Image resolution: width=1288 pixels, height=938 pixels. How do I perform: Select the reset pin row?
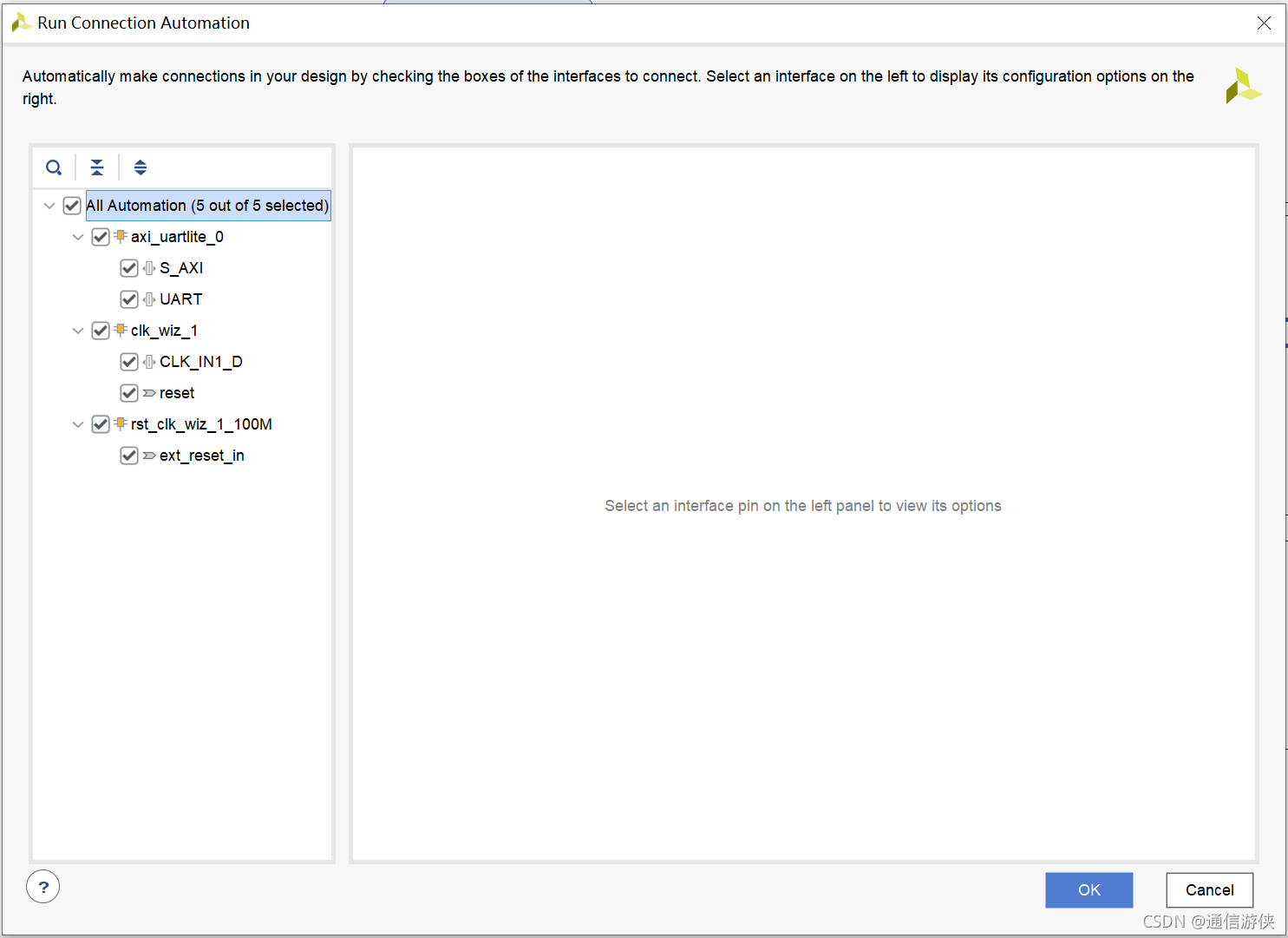click(x=177, y=393)
